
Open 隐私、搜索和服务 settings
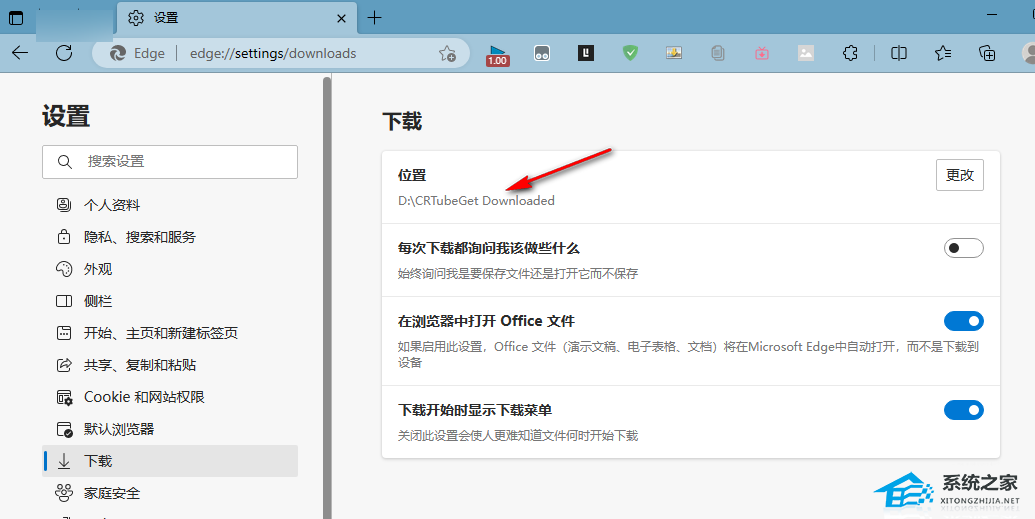click(170, 237)
